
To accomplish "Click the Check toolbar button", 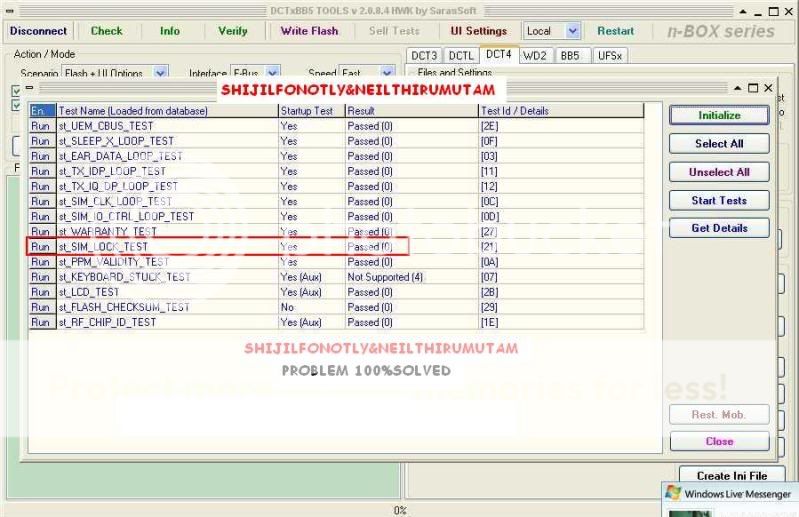I will pyautogui.click(x=106, y=31).
